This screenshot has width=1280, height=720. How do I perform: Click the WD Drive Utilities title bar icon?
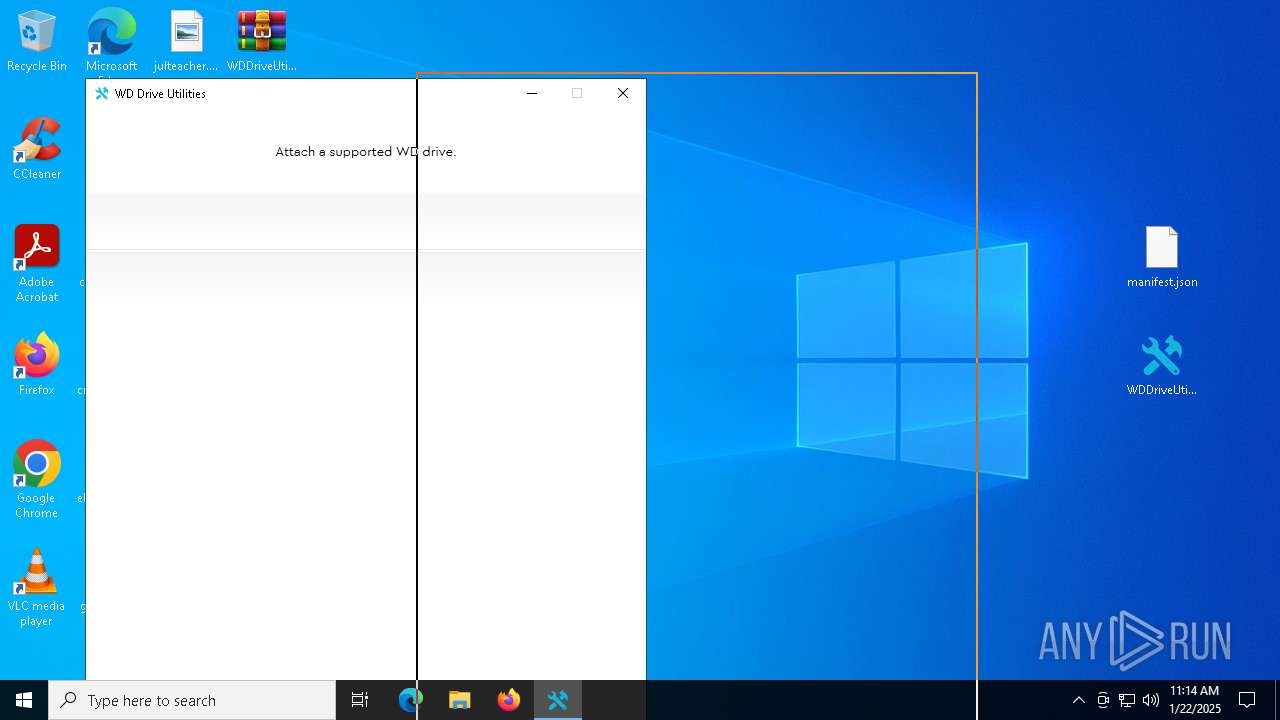[x=101, y=93]
